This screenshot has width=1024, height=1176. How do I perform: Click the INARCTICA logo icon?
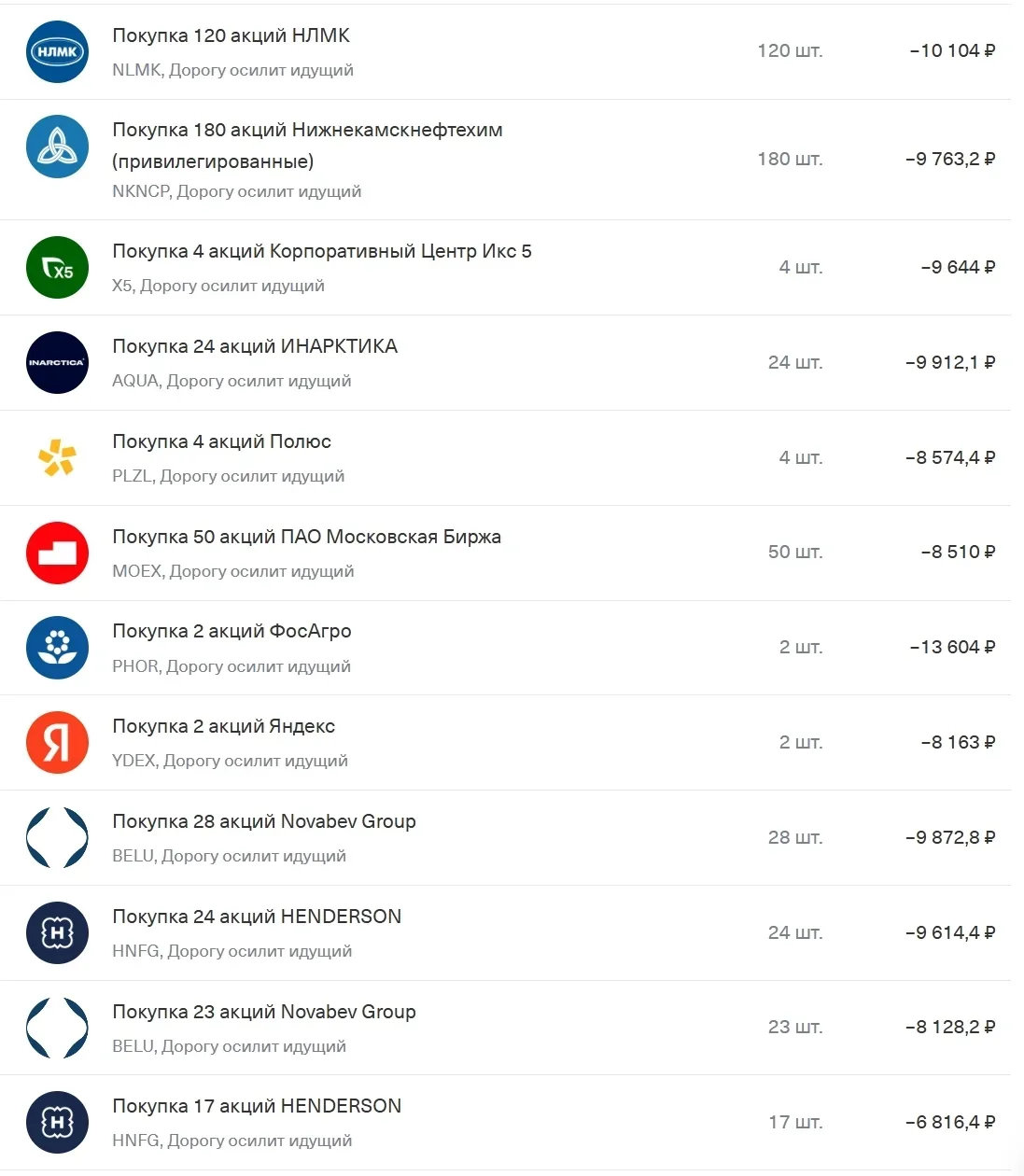(x=57, y=362)
